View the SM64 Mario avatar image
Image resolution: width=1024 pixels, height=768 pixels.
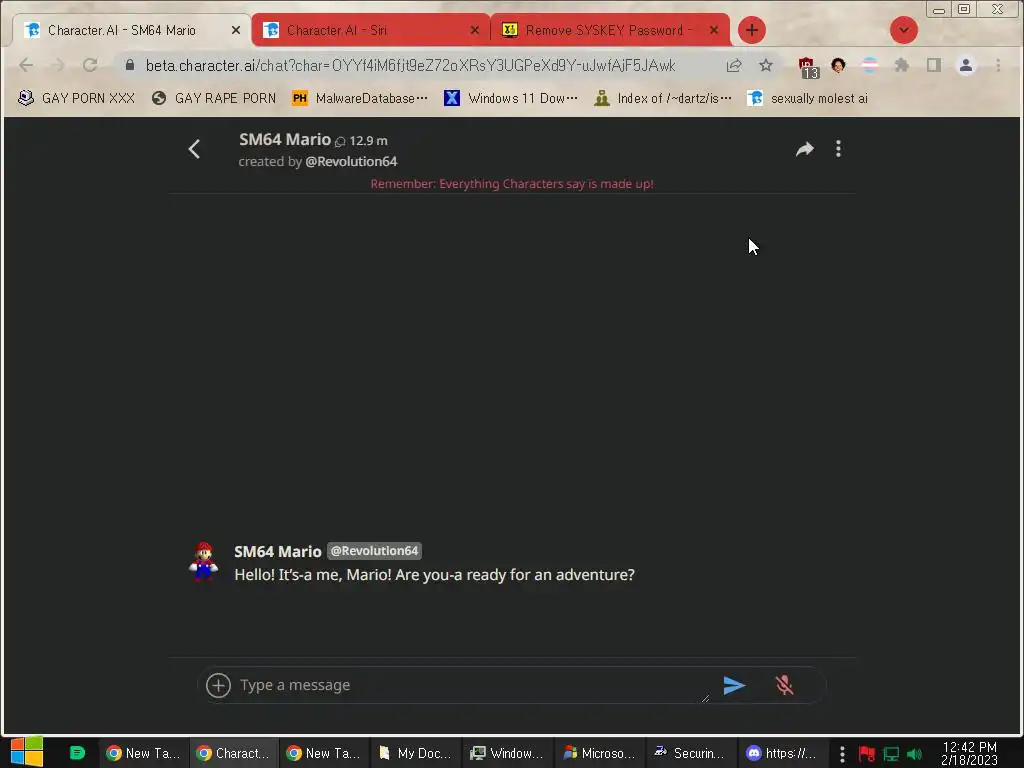(204, 561)
